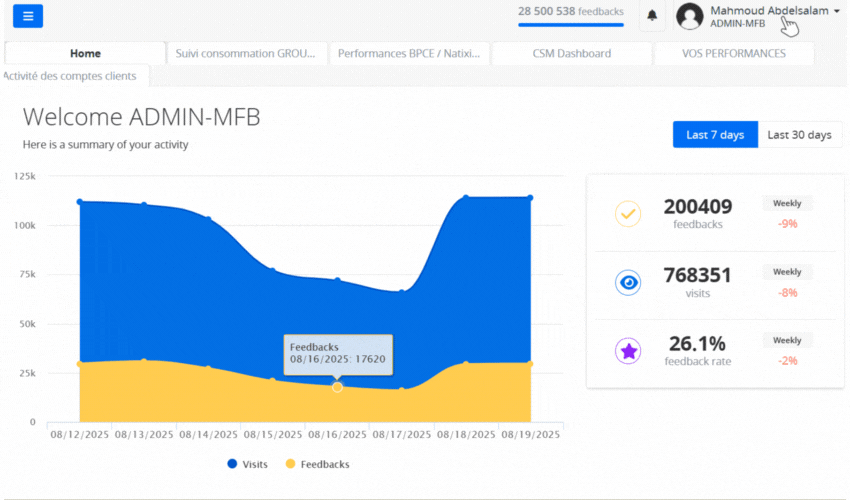Click the user profile avatar

690,16
